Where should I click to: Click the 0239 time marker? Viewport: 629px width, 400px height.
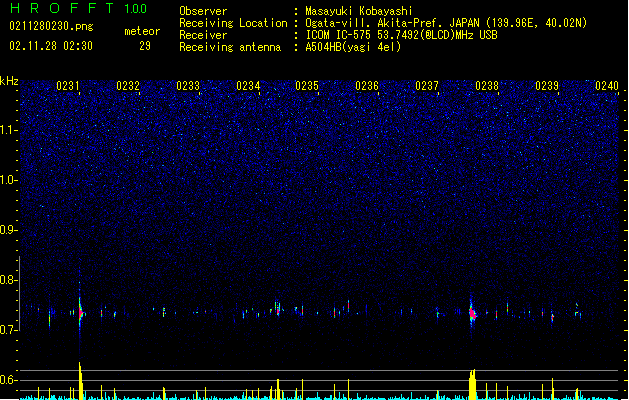[x=547, y=86]
